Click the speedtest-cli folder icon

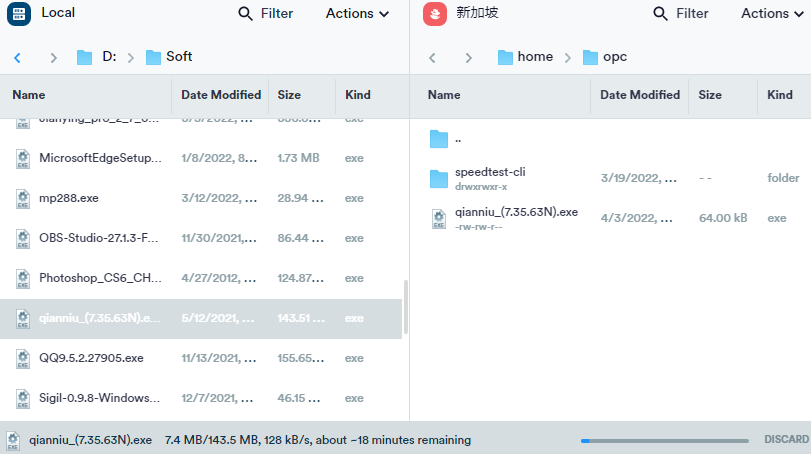click(x=439, y=178)
